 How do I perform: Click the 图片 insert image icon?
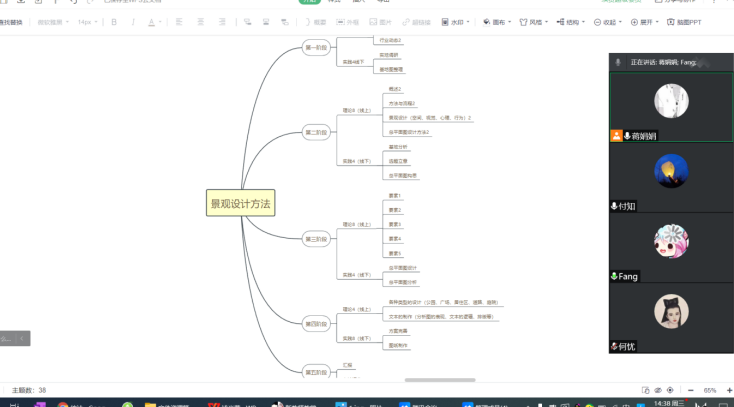point(381,21)
